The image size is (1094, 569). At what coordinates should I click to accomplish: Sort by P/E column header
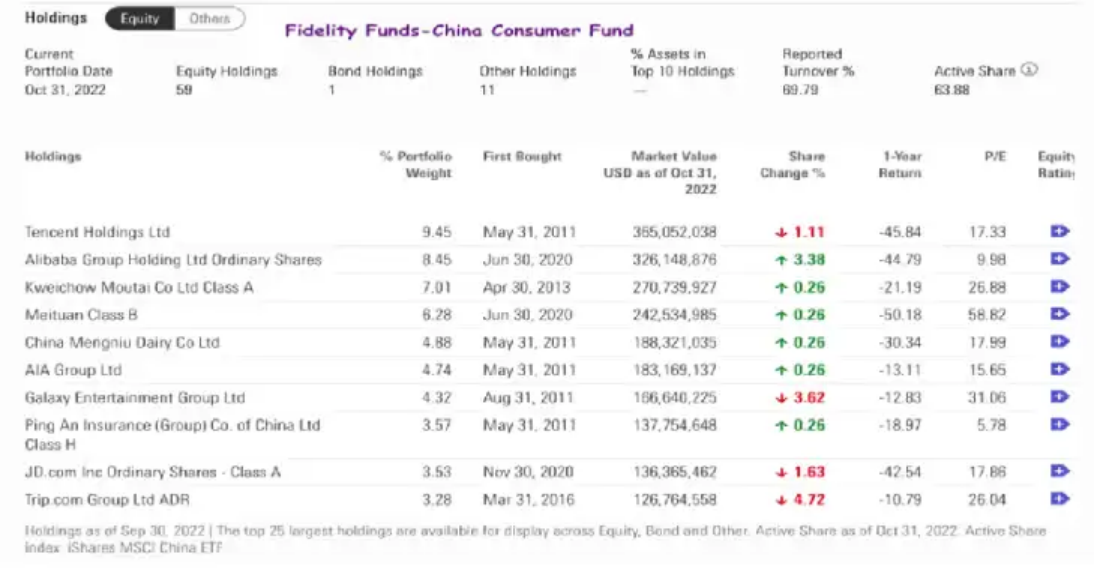coord(995,157)
